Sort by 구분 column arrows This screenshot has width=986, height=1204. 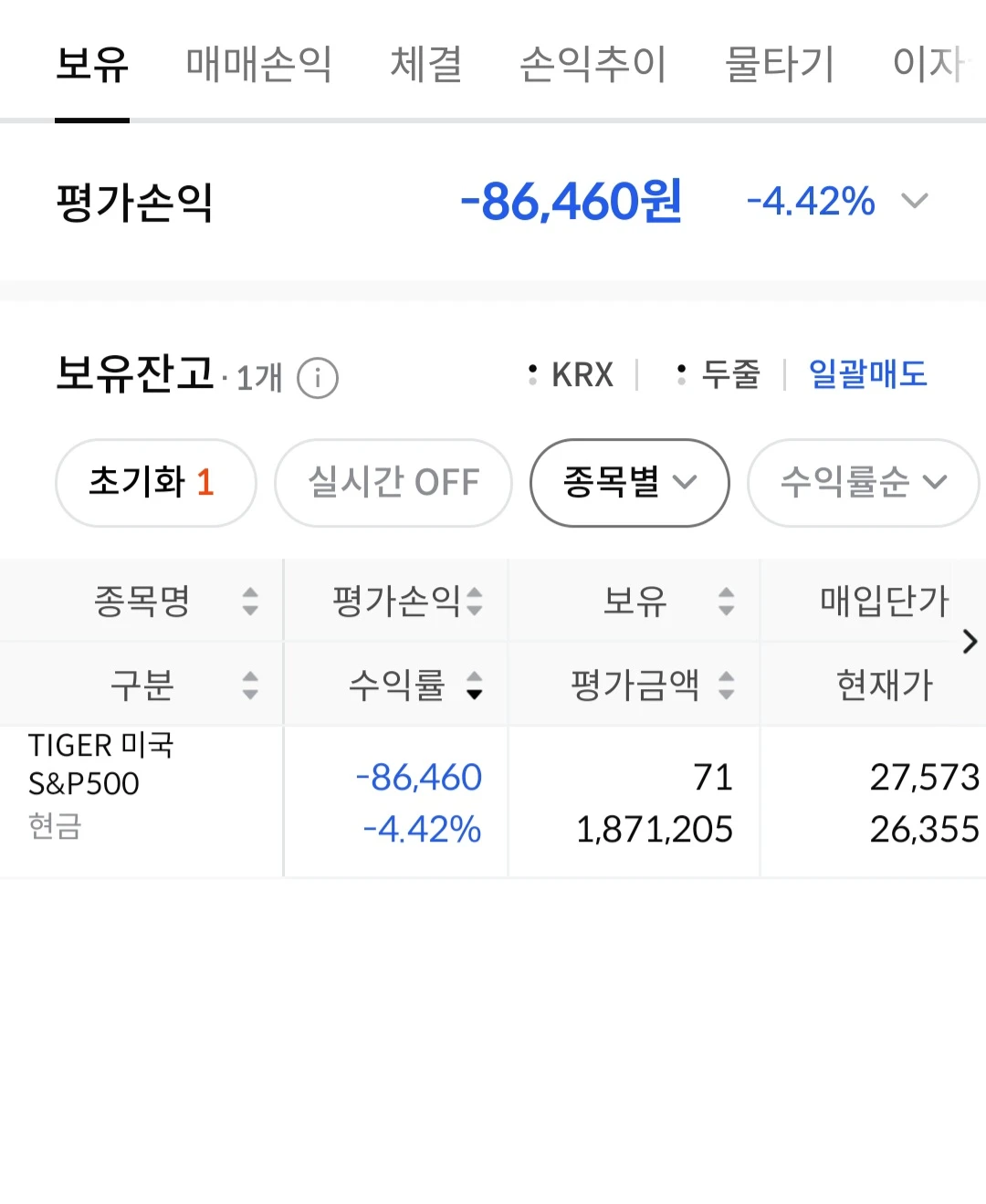[x=250, y=685]
